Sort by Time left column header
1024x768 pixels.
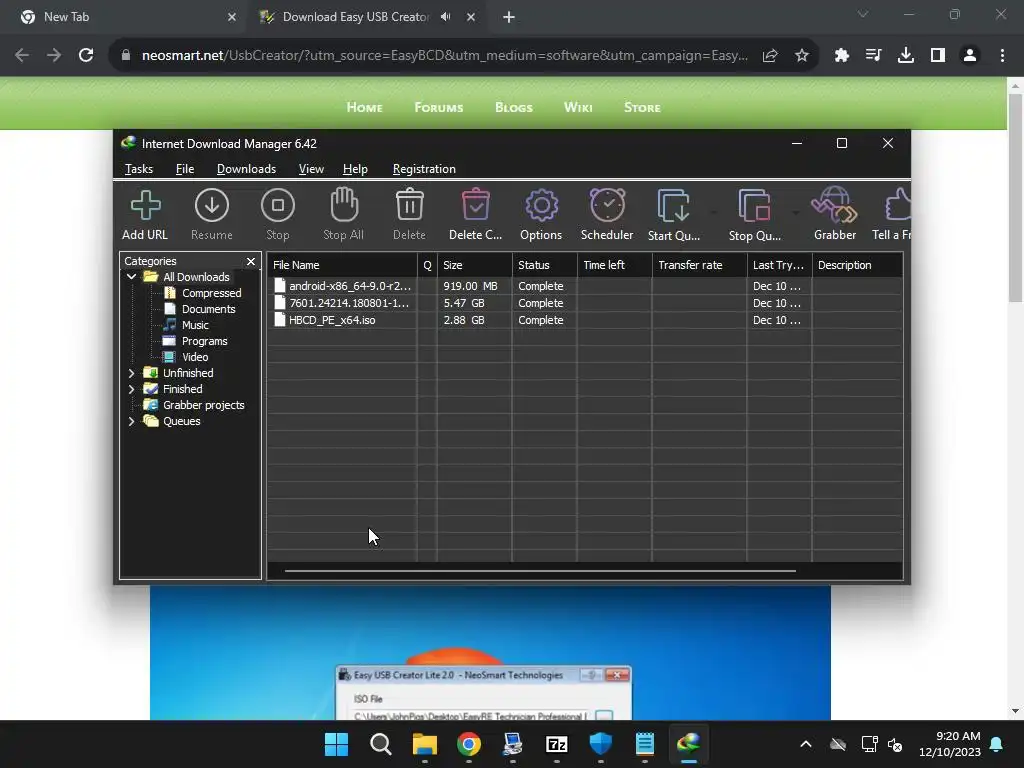pyautogui.click(x=615, y=265)
